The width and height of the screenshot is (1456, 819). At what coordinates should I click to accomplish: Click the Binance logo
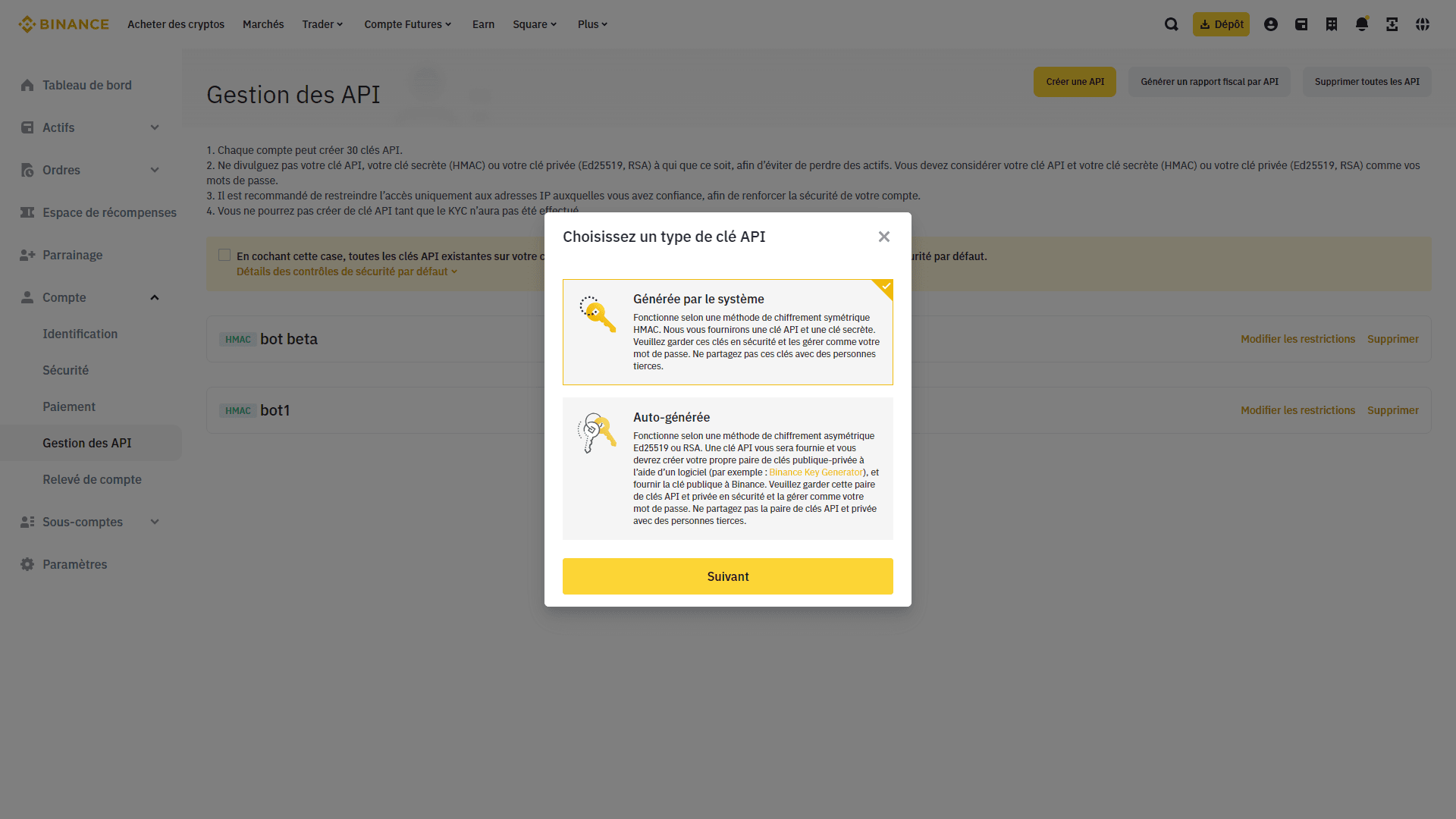[x=64, y=24]
